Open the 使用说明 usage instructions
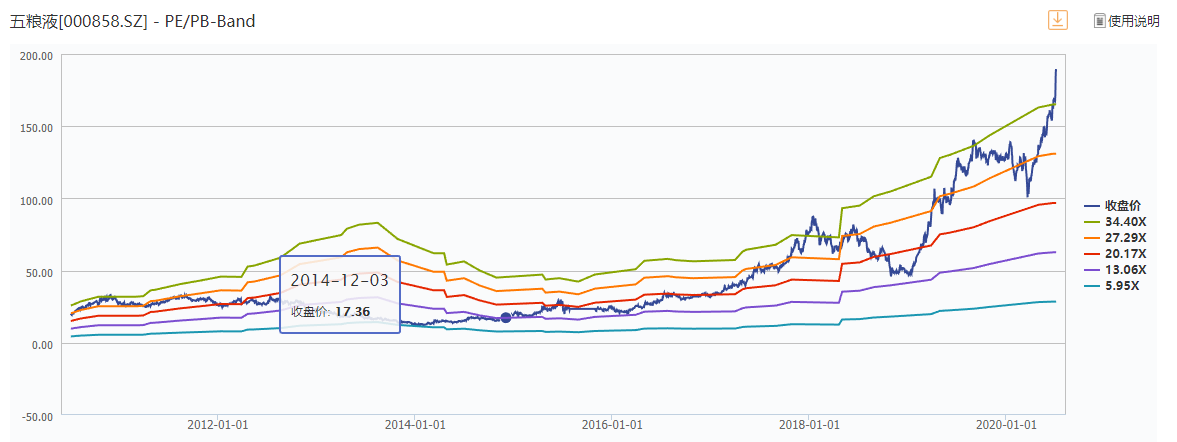 point(1126,21)
